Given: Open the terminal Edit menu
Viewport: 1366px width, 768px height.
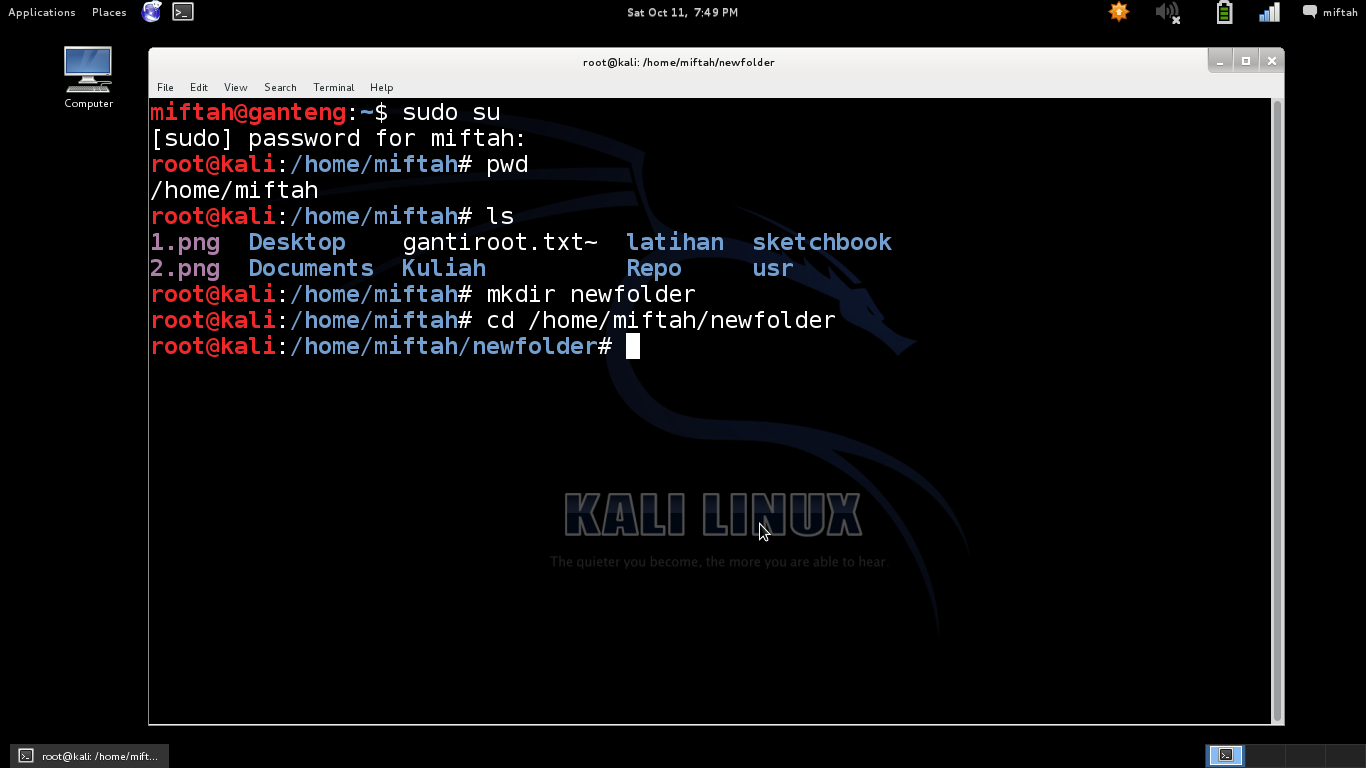Looking at the screenshot, I should coord(199,87).
